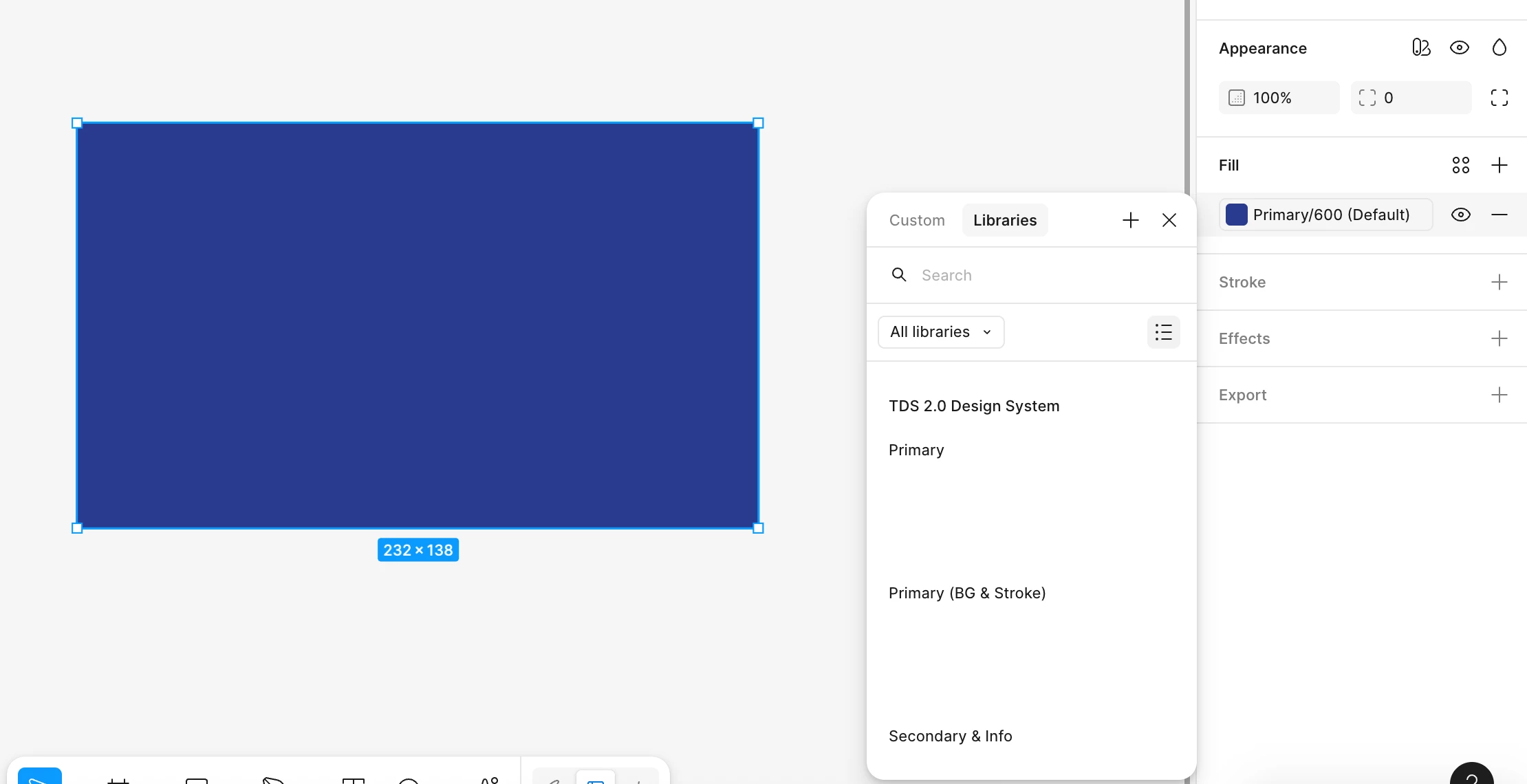This screenshot has height=784, width=1527.
Task: Click the Fill section heading
Action: coord(1228,165)
